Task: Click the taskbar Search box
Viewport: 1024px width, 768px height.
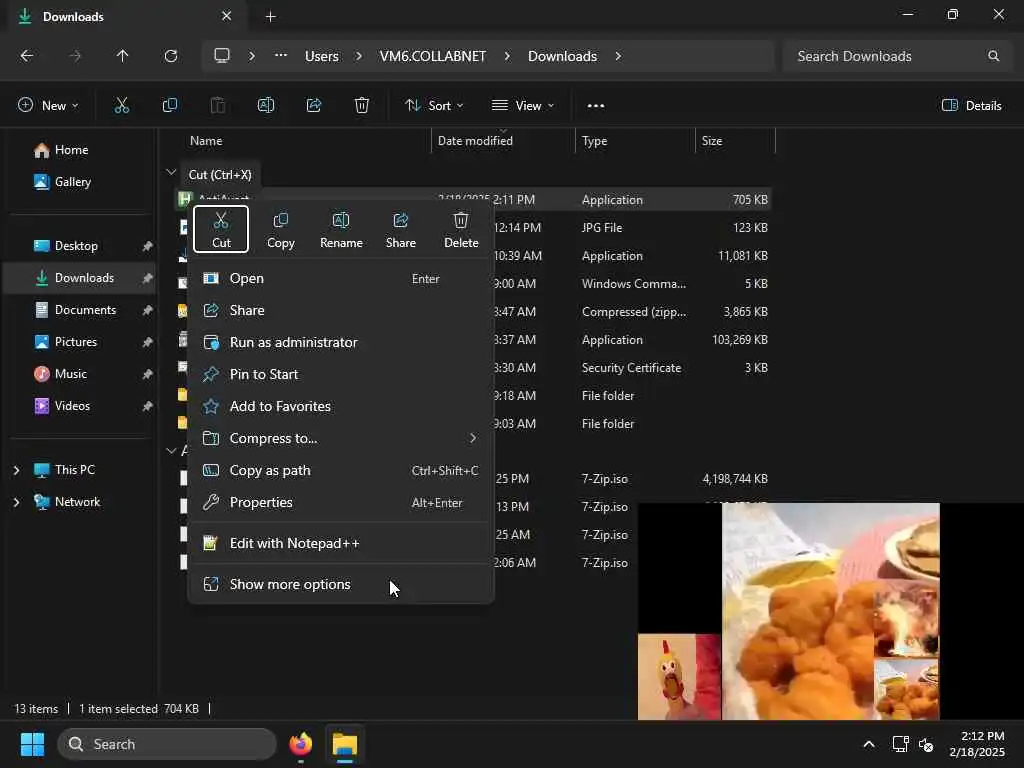Action: [x=167, y=744]
